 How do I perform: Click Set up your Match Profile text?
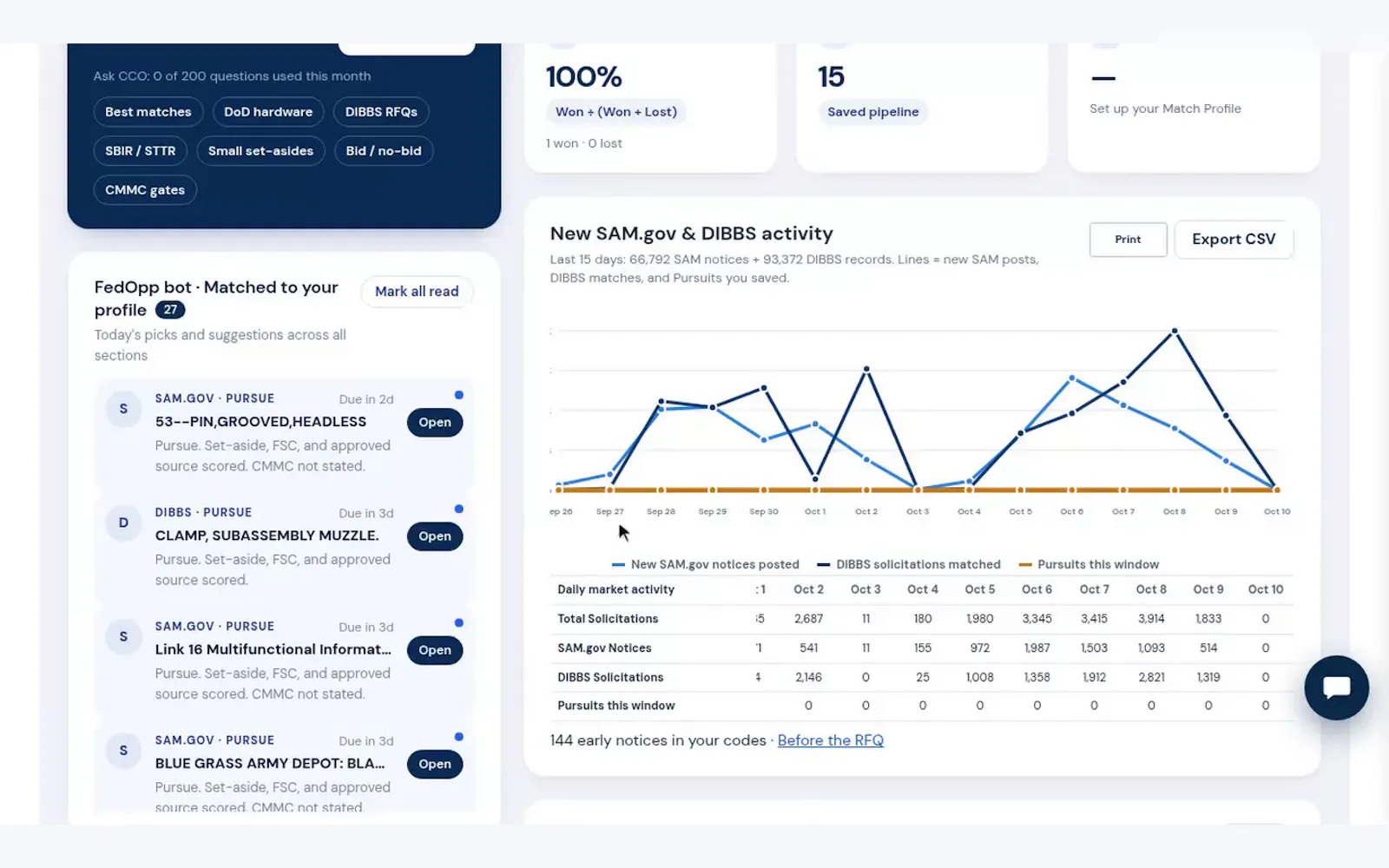pyautogui.click(x=1165, y=108)
